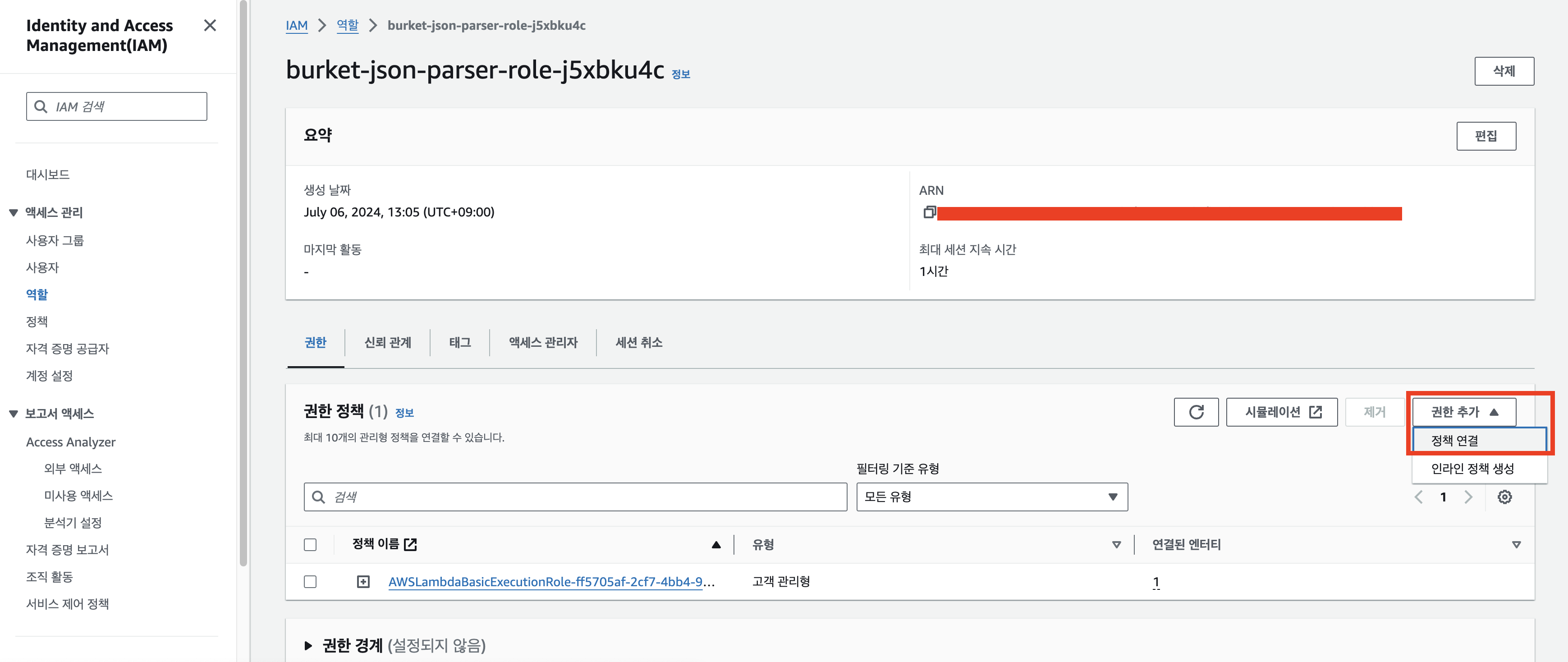Open the 모든 유형 filter dropdown
The height and width of the screenshot is (662, 1568).
tap(991, 497)
